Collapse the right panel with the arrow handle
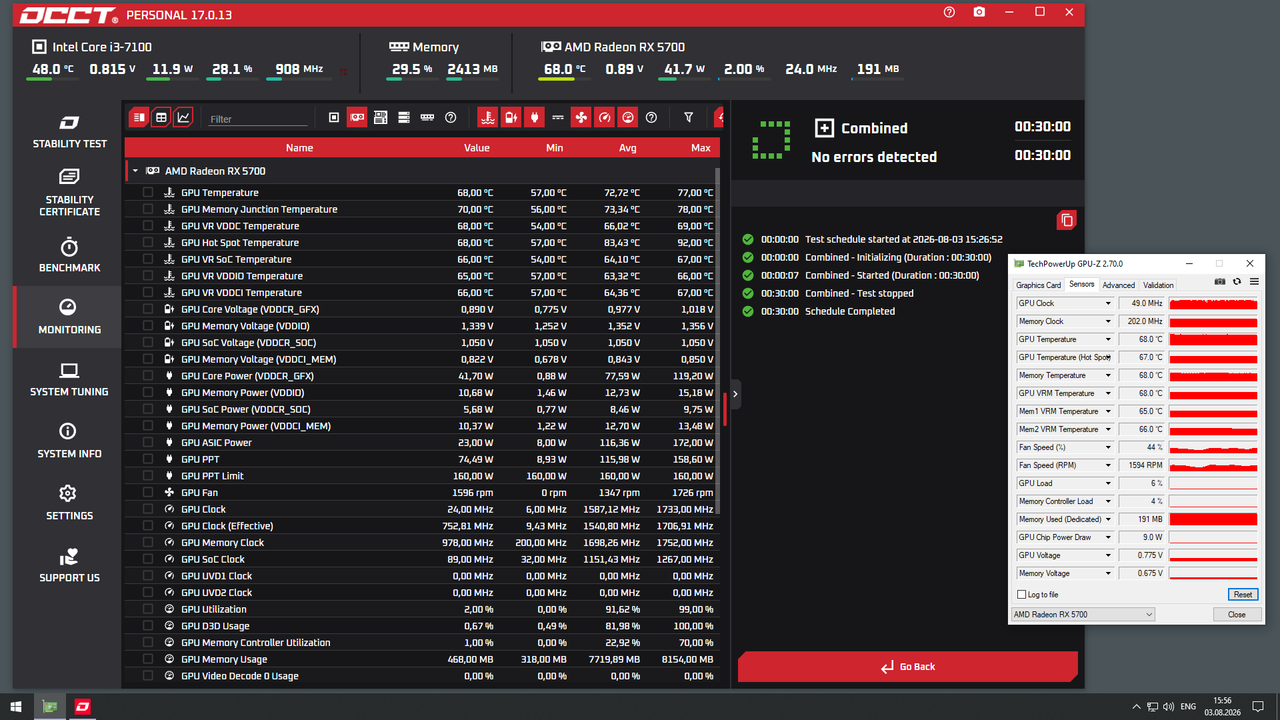Screen dimensions: 1280x720 pyautogui.click(x=735, y=394)
